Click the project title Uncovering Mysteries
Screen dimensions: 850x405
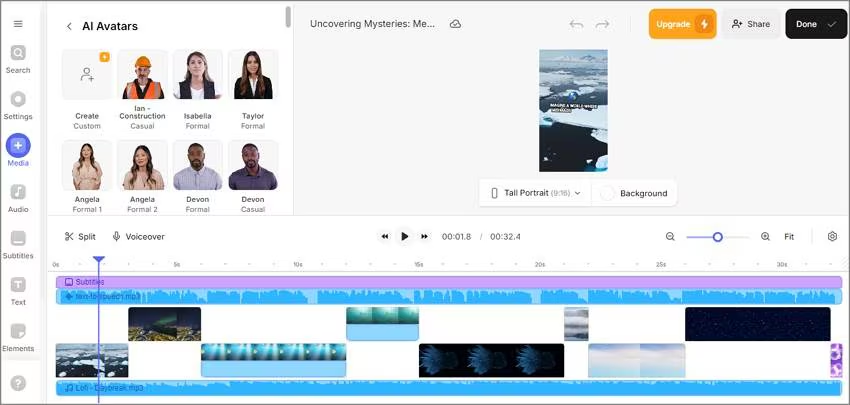(372, 24)
